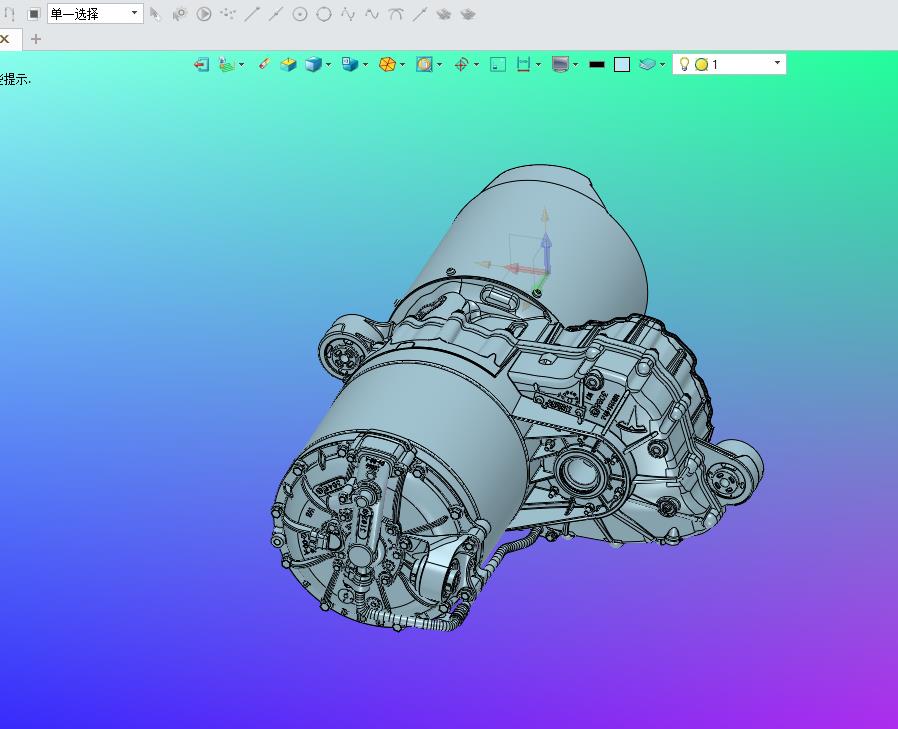898x729 pixels.
Task: Click the light bulb icon in the box
Action: 684,64
